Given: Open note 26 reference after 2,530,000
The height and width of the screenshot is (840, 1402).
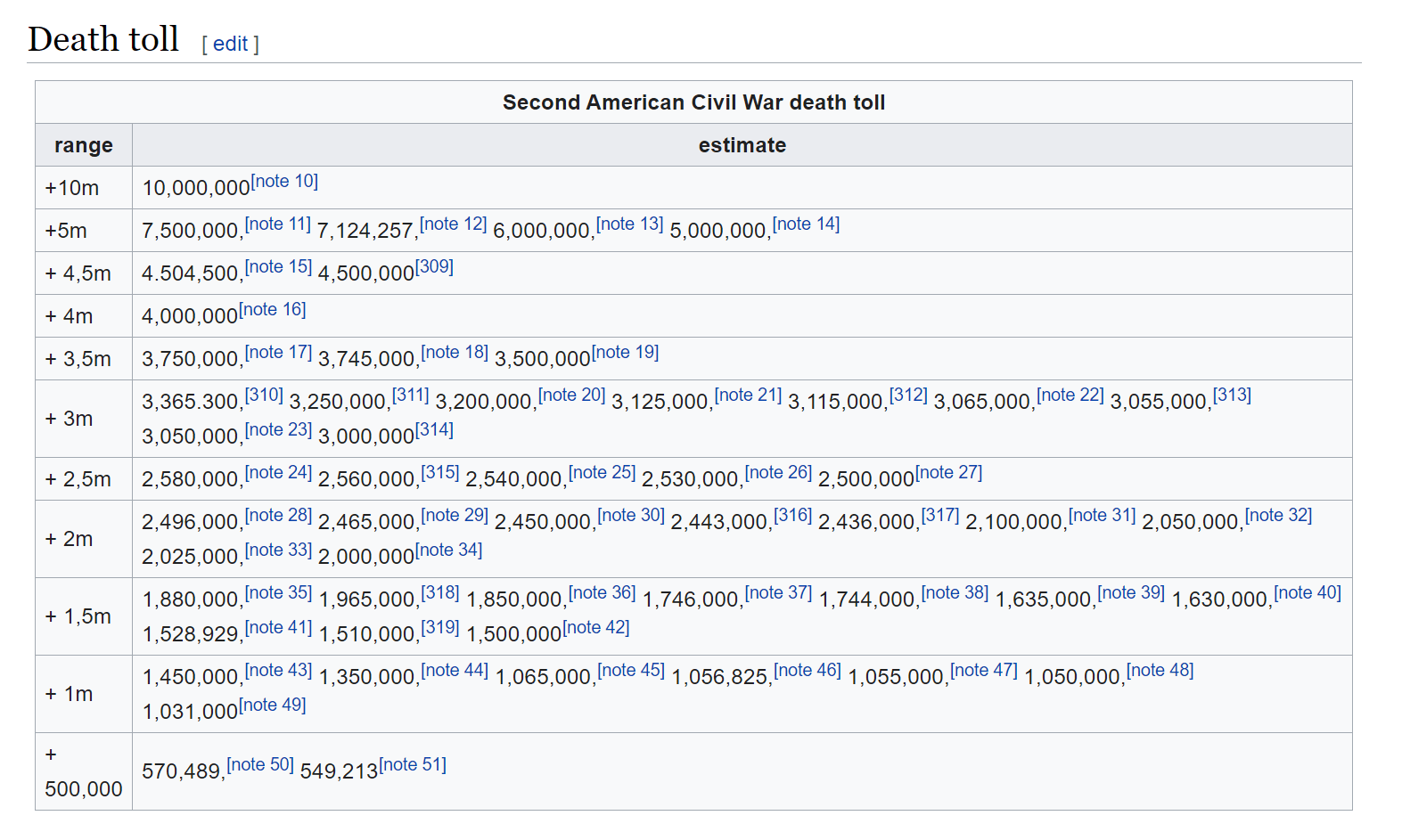Looking at the screenshot, I should click(x=779, y=472).
